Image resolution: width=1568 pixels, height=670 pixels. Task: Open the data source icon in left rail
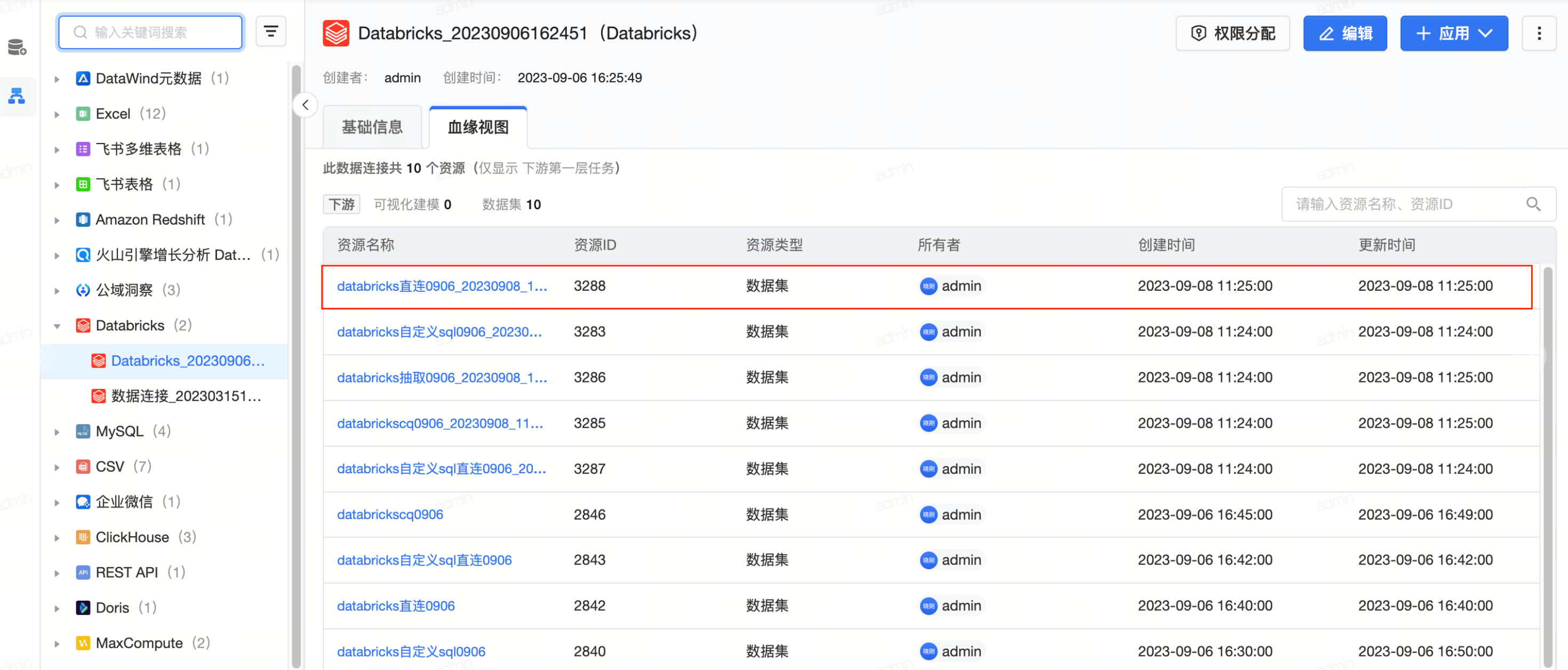[x=17, y=47]
